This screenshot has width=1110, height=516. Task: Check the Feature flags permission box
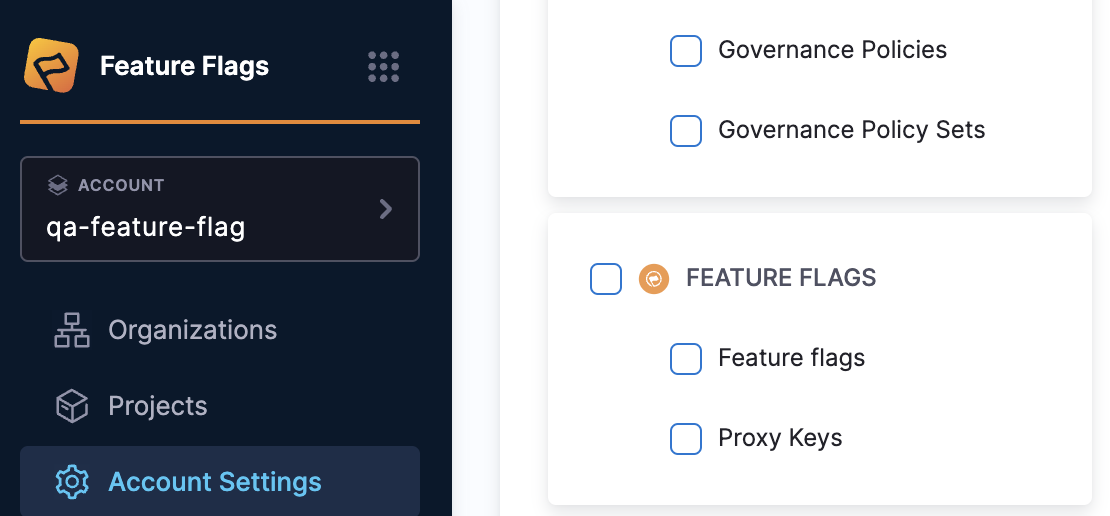686,359
